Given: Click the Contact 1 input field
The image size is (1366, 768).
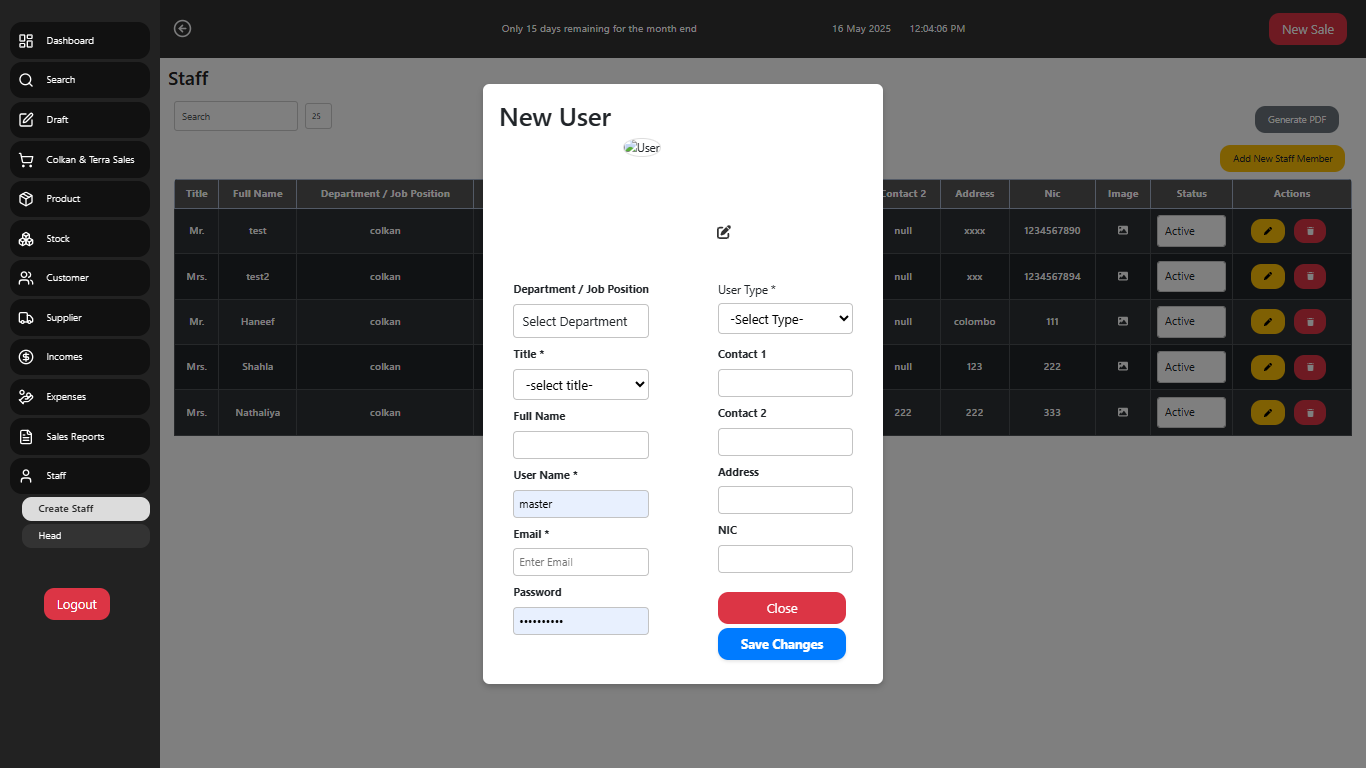Looking at the screenshot, I should [786, 383].
